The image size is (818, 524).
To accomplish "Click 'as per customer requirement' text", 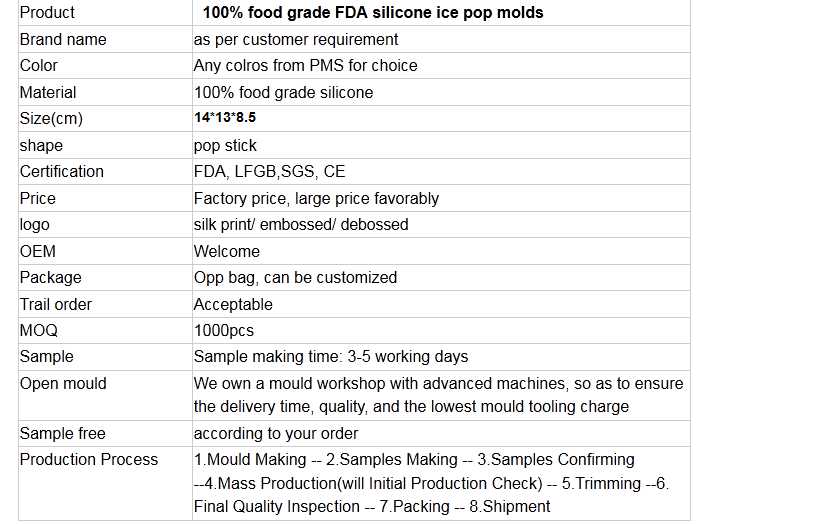I will tap(296, 39).
